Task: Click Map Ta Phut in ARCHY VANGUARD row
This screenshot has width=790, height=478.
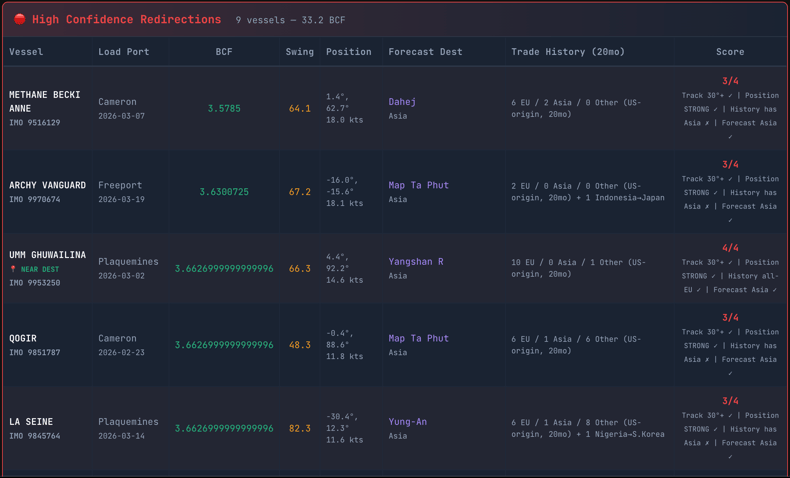Action: click(418, 185)
